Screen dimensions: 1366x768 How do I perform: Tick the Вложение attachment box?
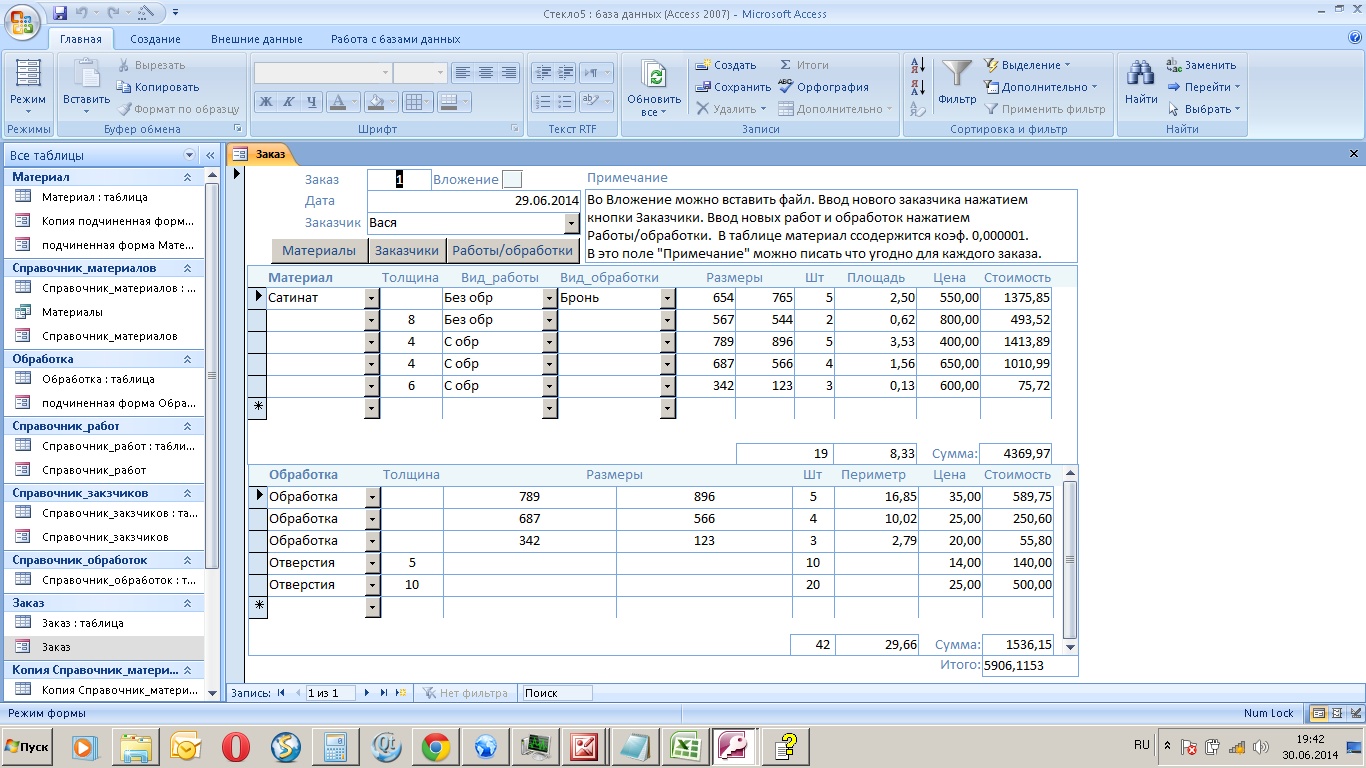coord(512,180)
